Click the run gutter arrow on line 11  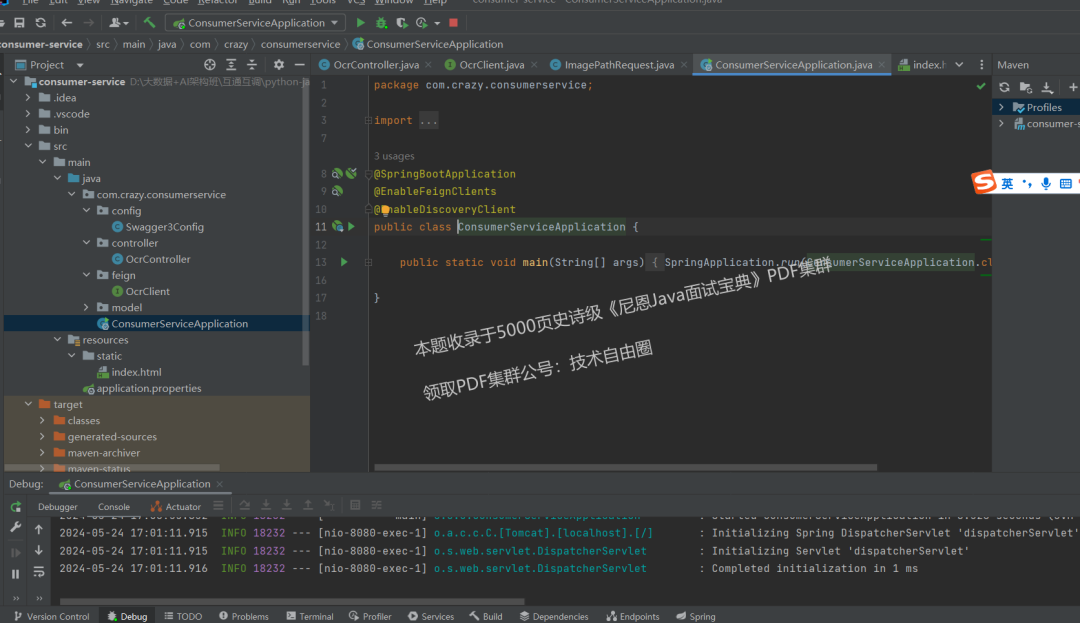[x=351, y=226]
